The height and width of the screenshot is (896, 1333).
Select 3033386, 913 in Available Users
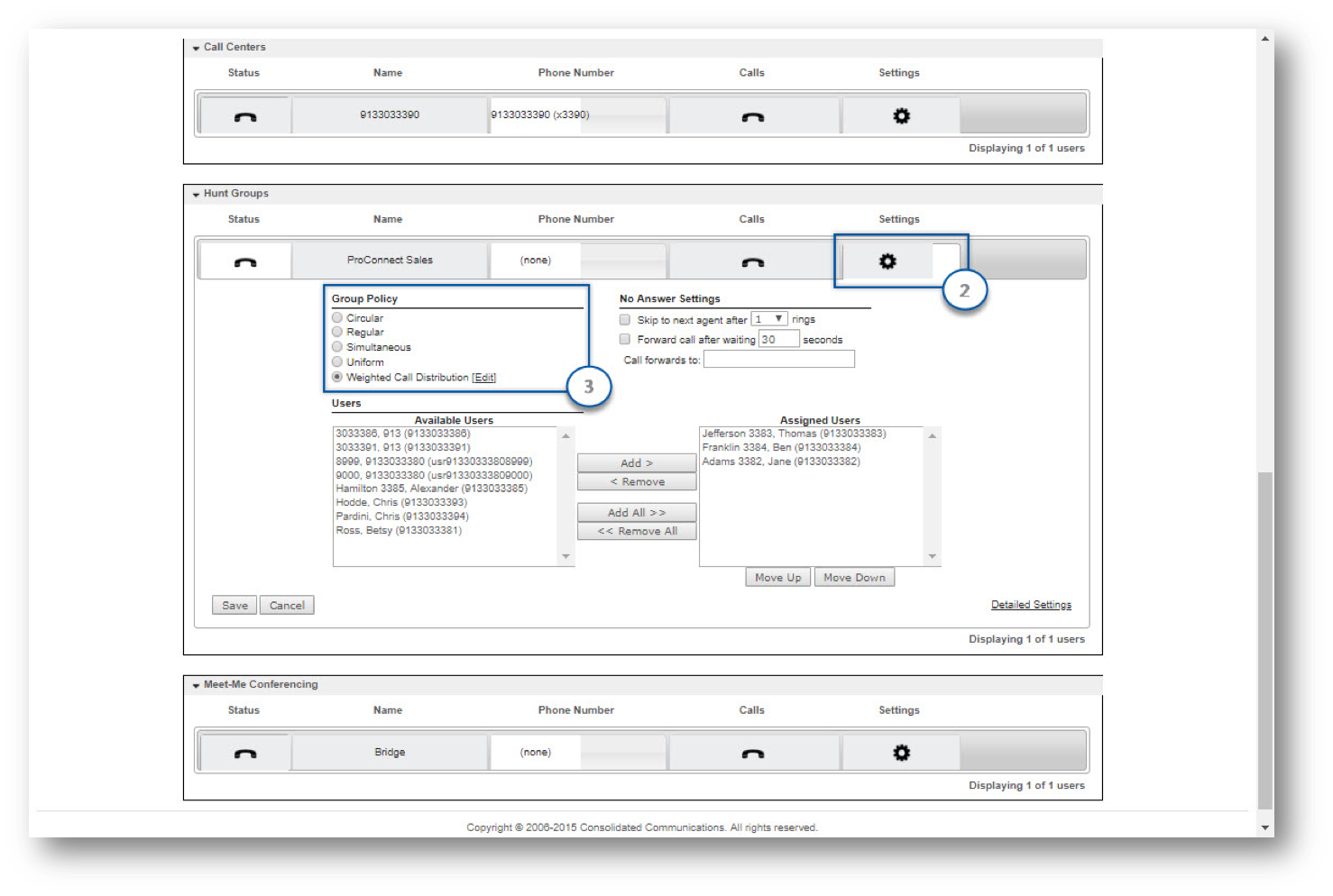click(x=402, y=434)
